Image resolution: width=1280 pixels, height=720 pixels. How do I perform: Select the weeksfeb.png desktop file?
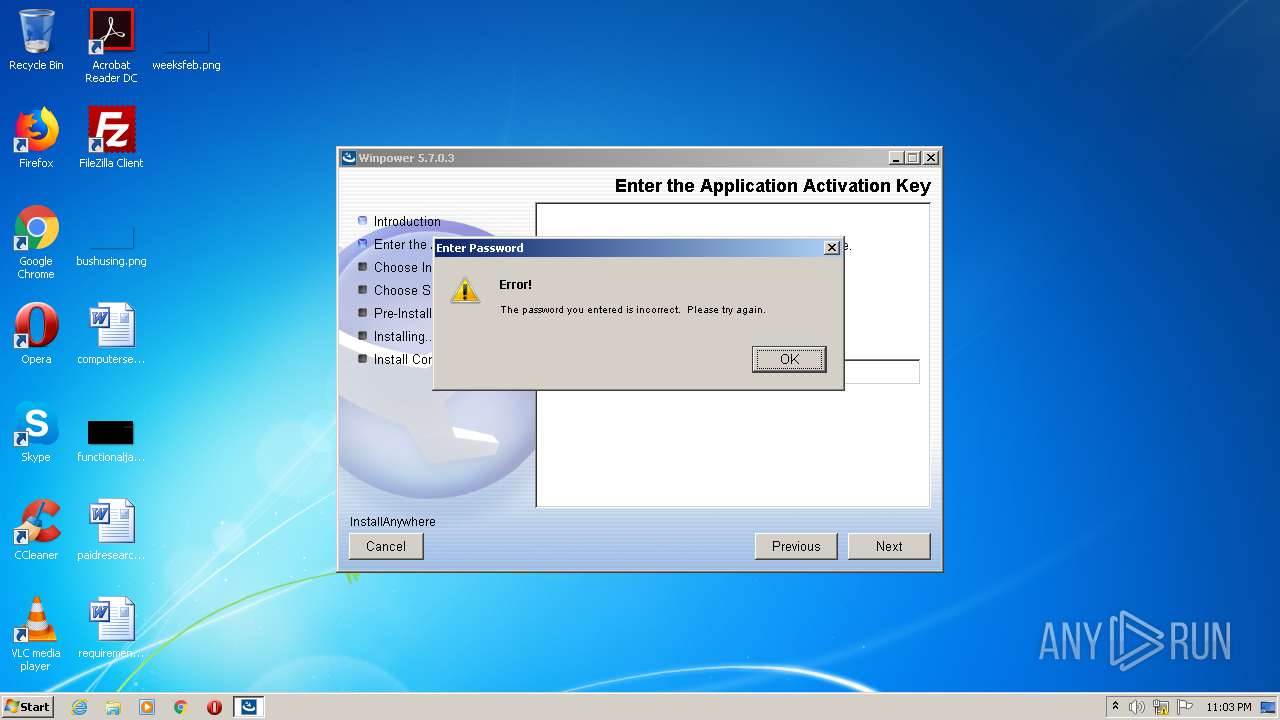[x=186, y=48]
